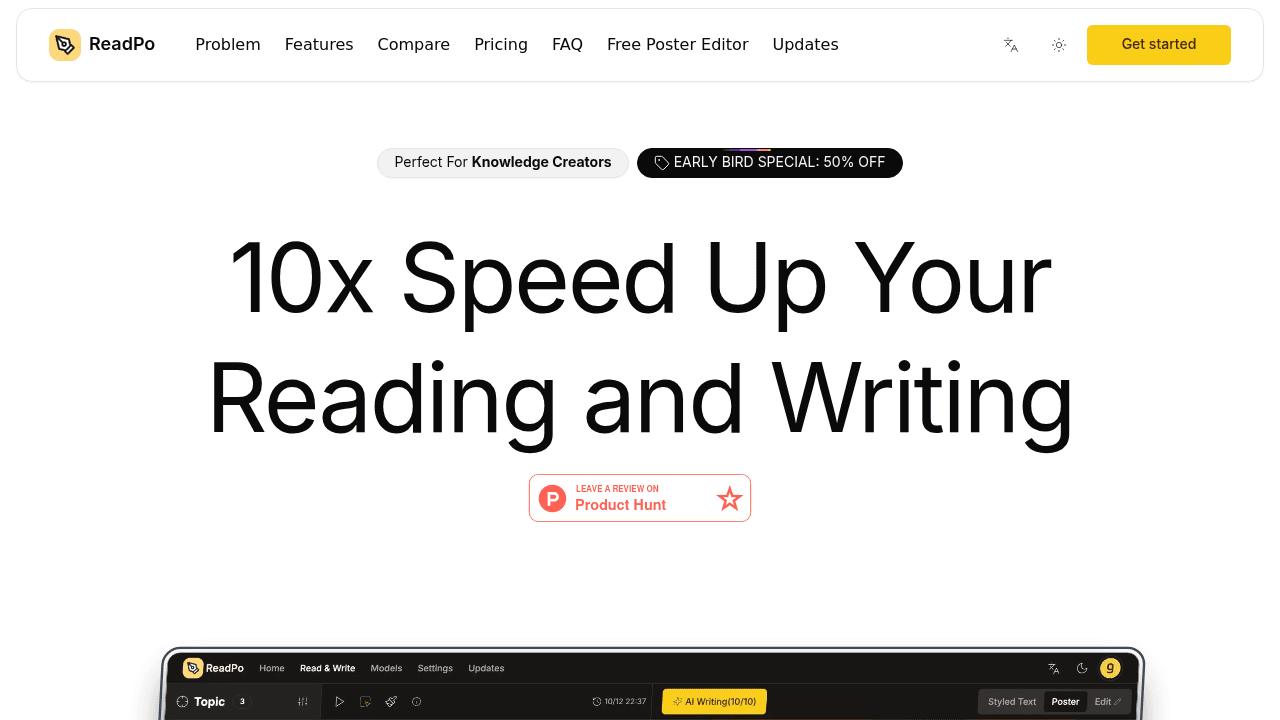
Task: Click the info icon in the app toolbar
Action: tap(414, 702)
